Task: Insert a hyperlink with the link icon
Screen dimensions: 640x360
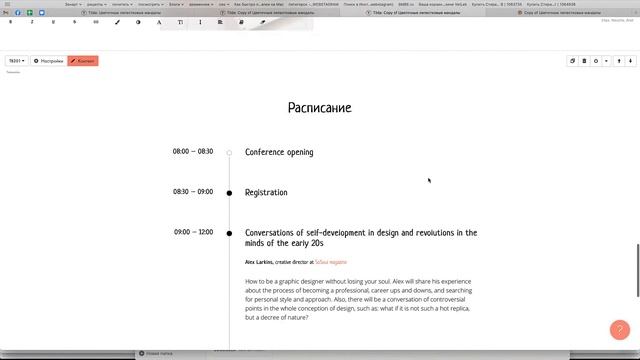Action: click(x=96, y=22)
